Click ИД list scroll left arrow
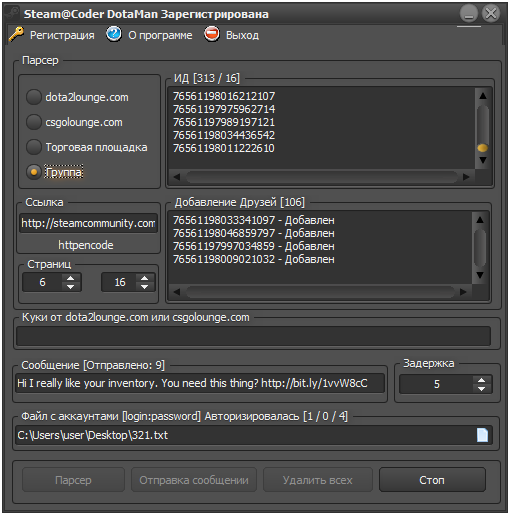Image resolution: width=509 pixels, height=515 pixels. [x=177, y=177]
